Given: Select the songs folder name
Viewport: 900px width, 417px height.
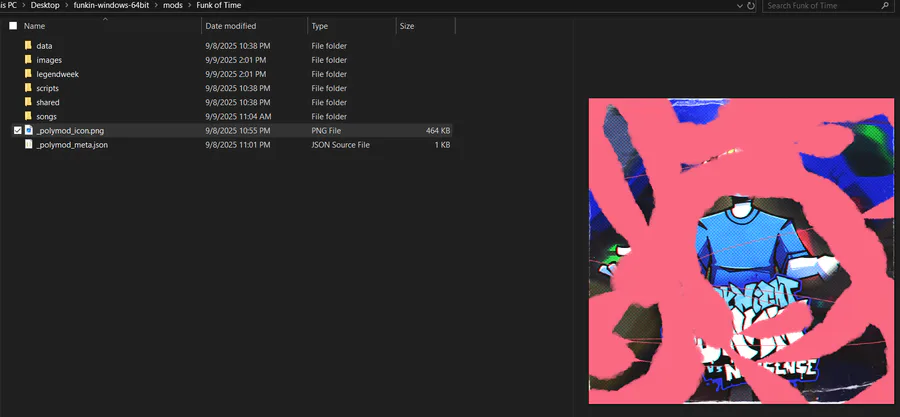Looking at the screenshot, I should coord(46,116).
